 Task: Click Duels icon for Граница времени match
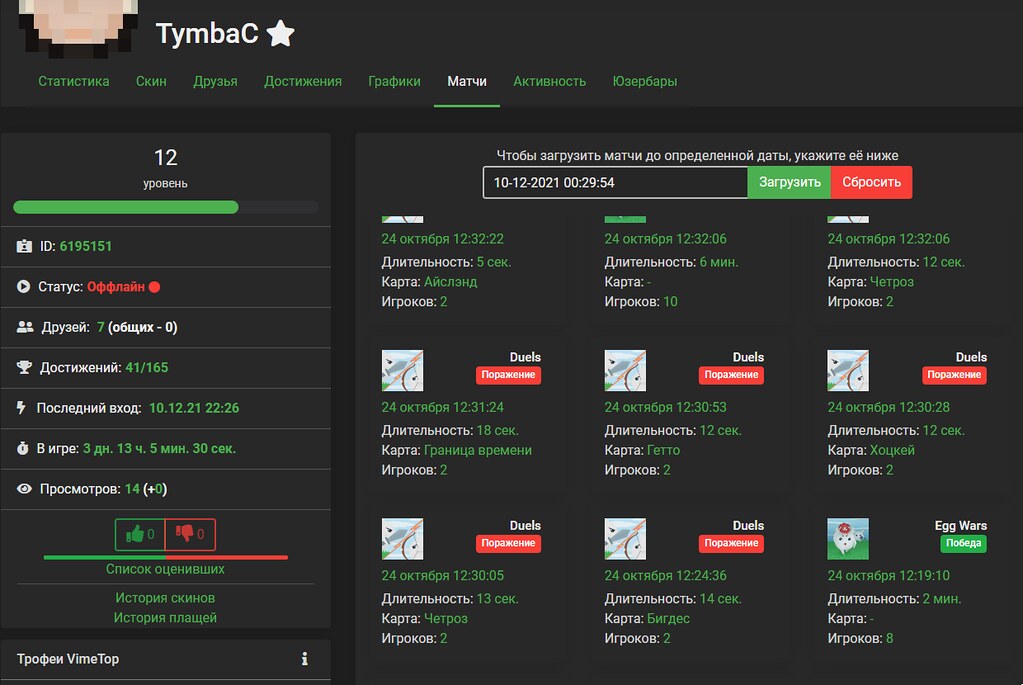click(x=402, y=370)
